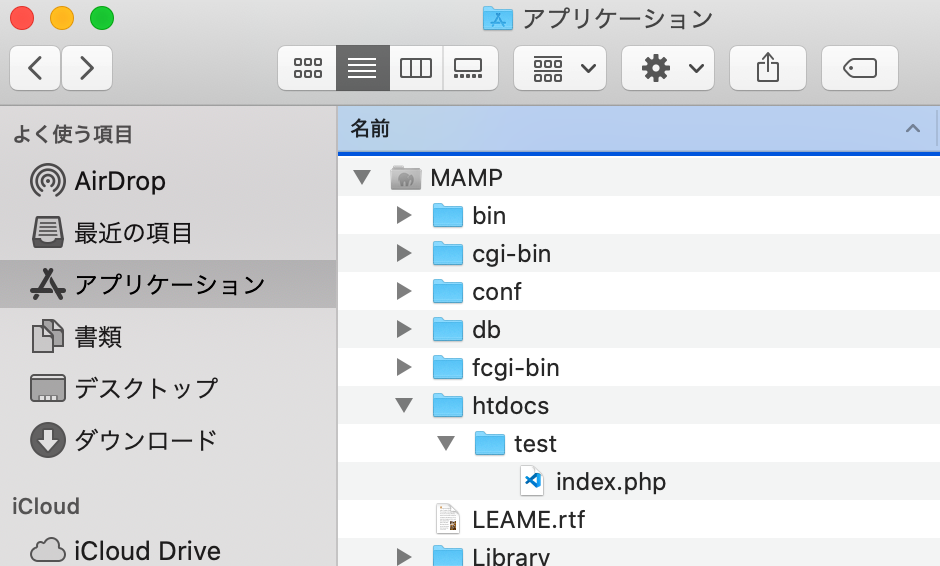Click the Edit Tags icon
This screenshot has height=566, width=940.
pyautogui.click(x=859, y=68)
